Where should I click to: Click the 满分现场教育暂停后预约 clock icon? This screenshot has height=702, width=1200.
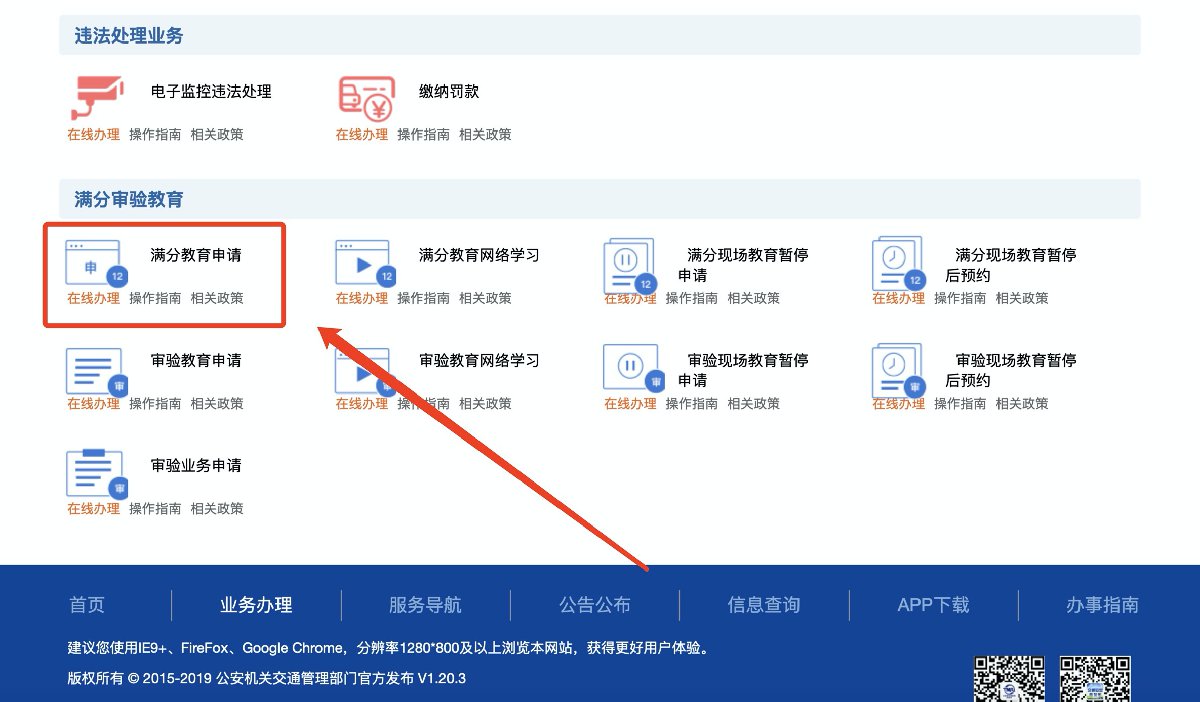coord(898,264)
